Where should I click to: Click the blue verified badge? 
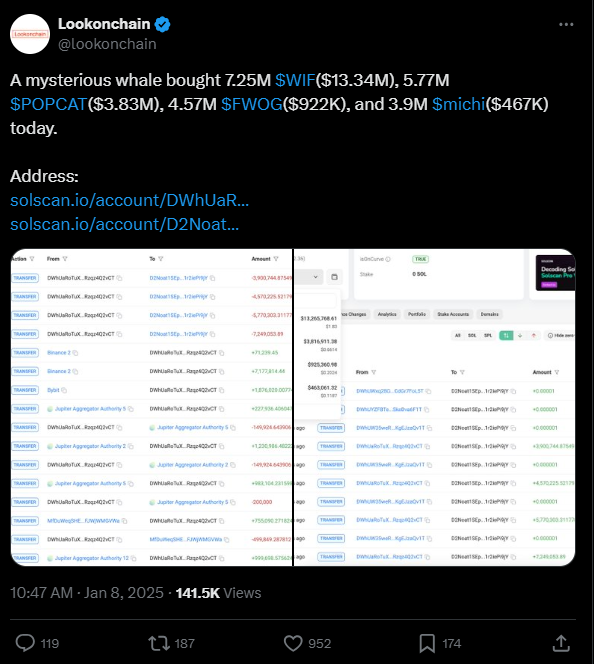pos(162,25)
